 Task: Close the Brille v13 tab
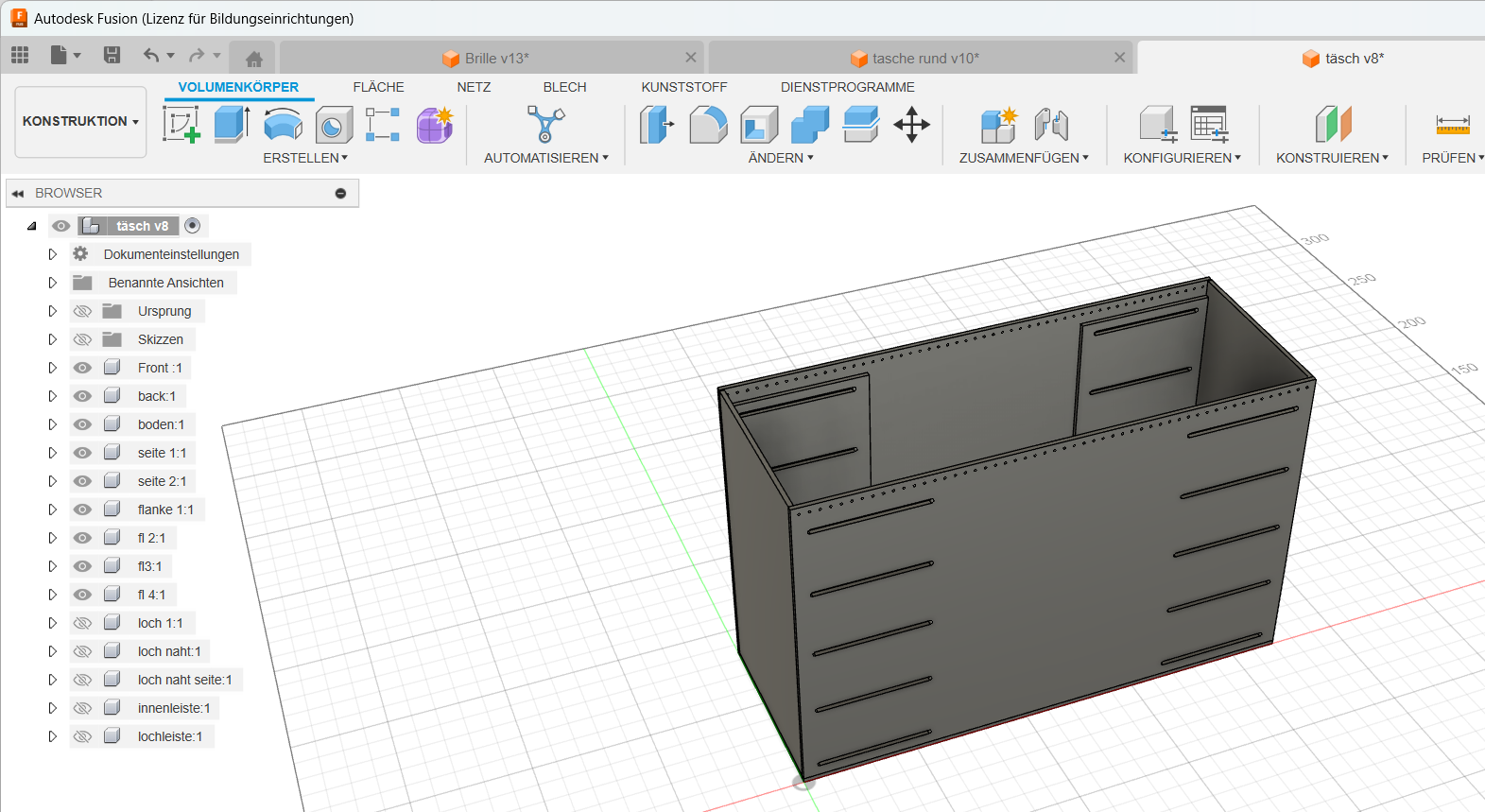(691, 58)
